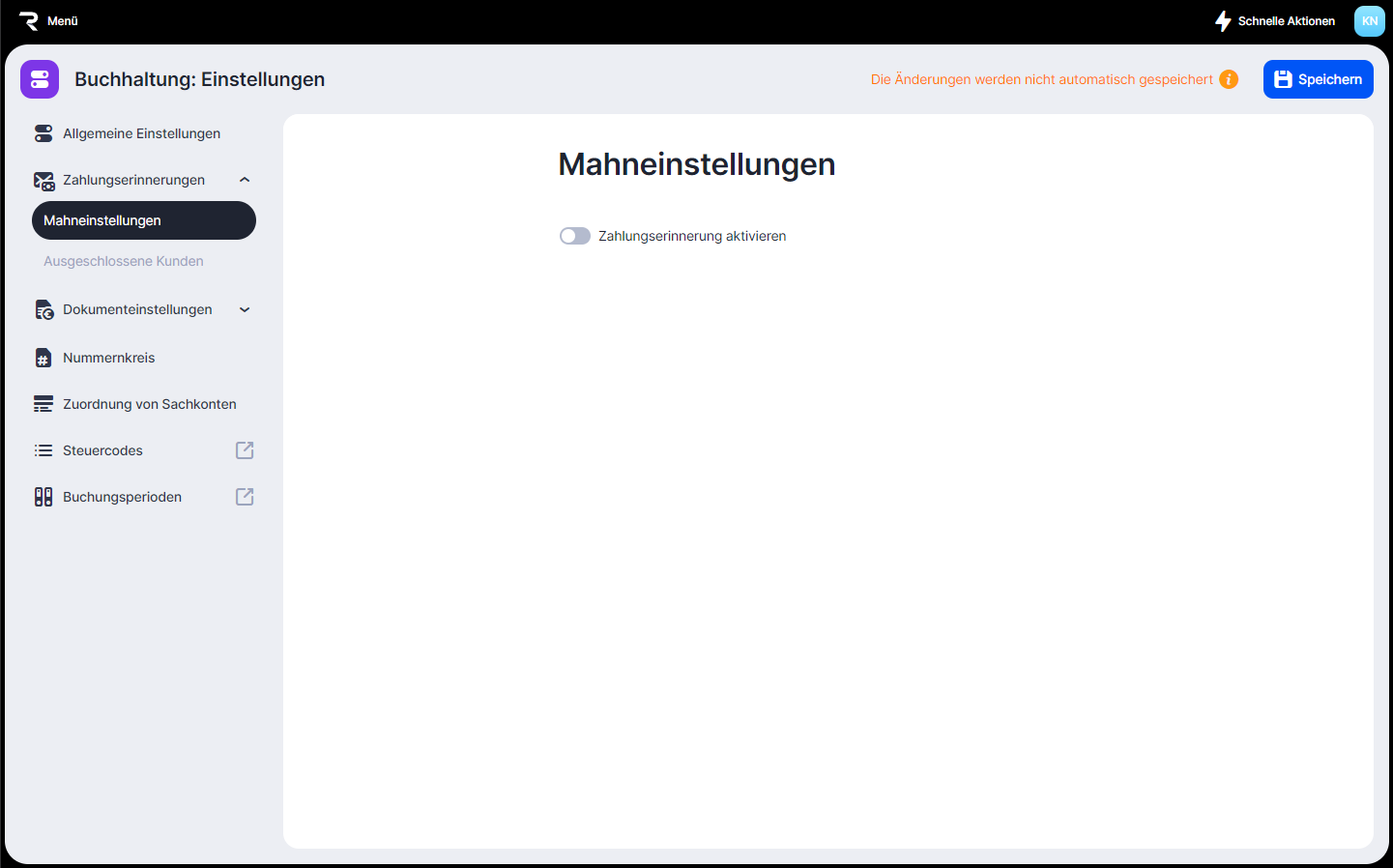Viewport: 1393px width, 868px height.
Task: Click the purple settings module icon
Action: click(40, 79)
